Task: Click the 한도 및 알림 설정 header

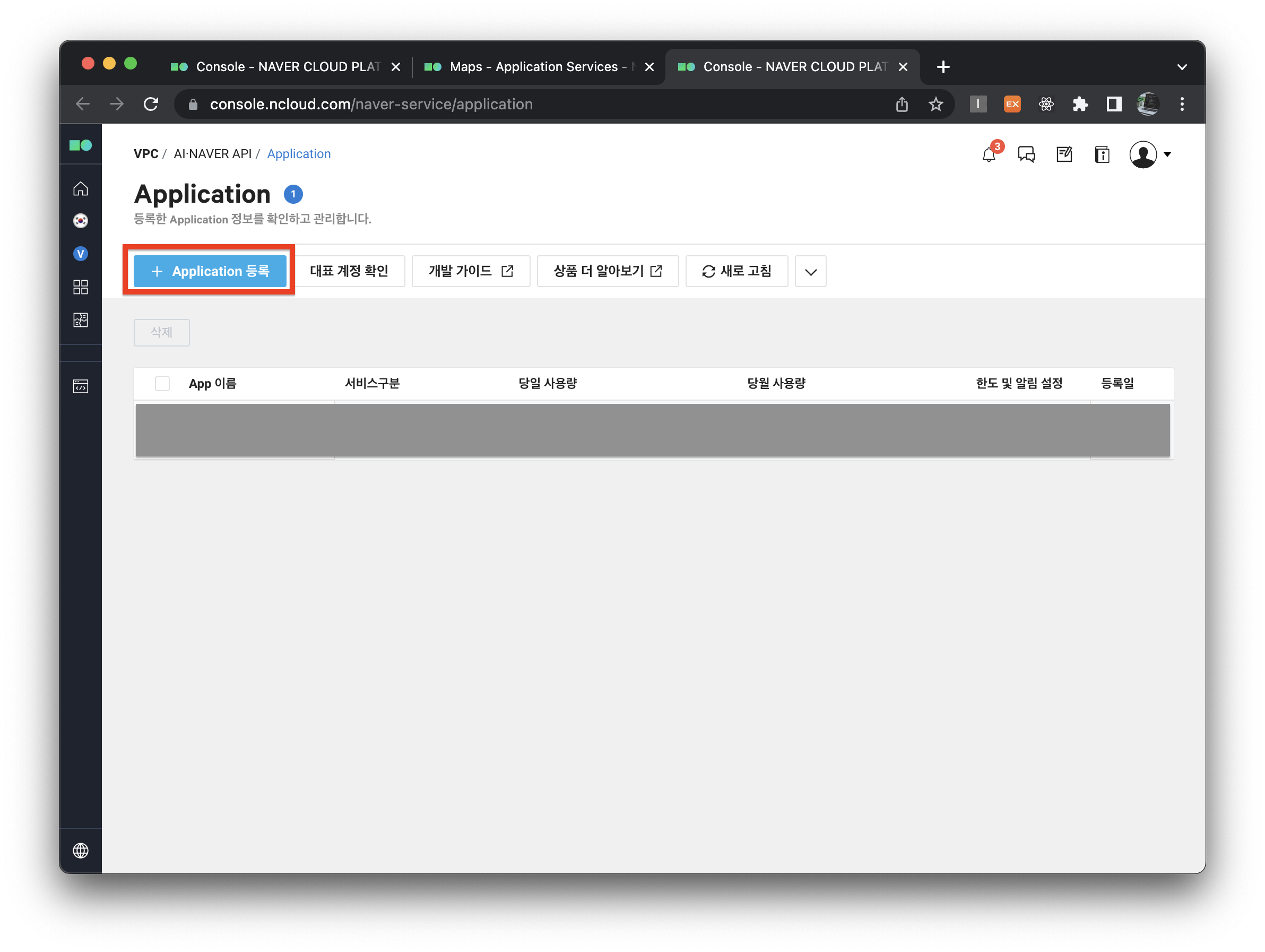Action: tap(1019, 384)
